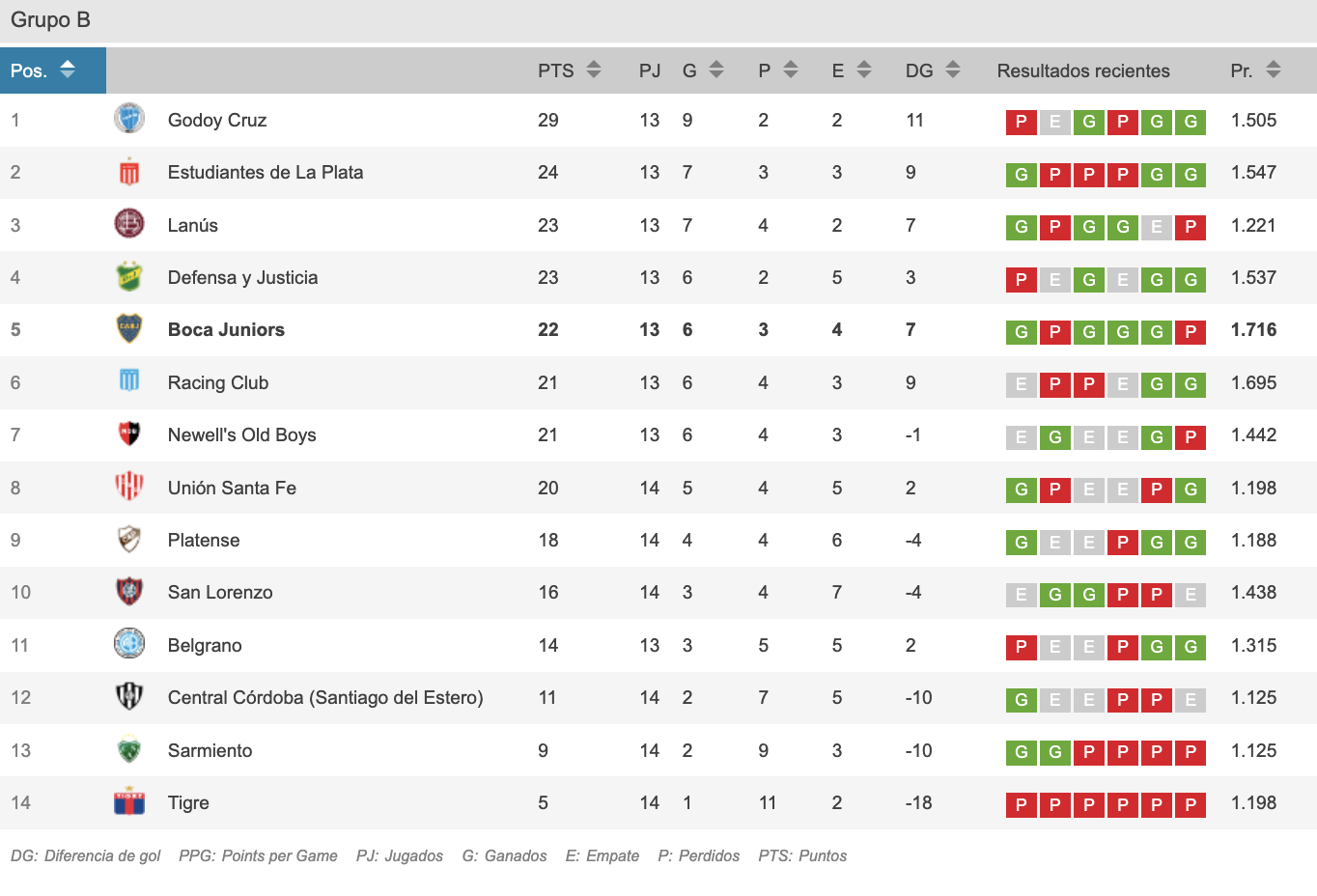Image resolution: width=1317 pixels, height=896 pixels.
Task: Click the San Lorenzo team crest
Action: tap(129, 592)
